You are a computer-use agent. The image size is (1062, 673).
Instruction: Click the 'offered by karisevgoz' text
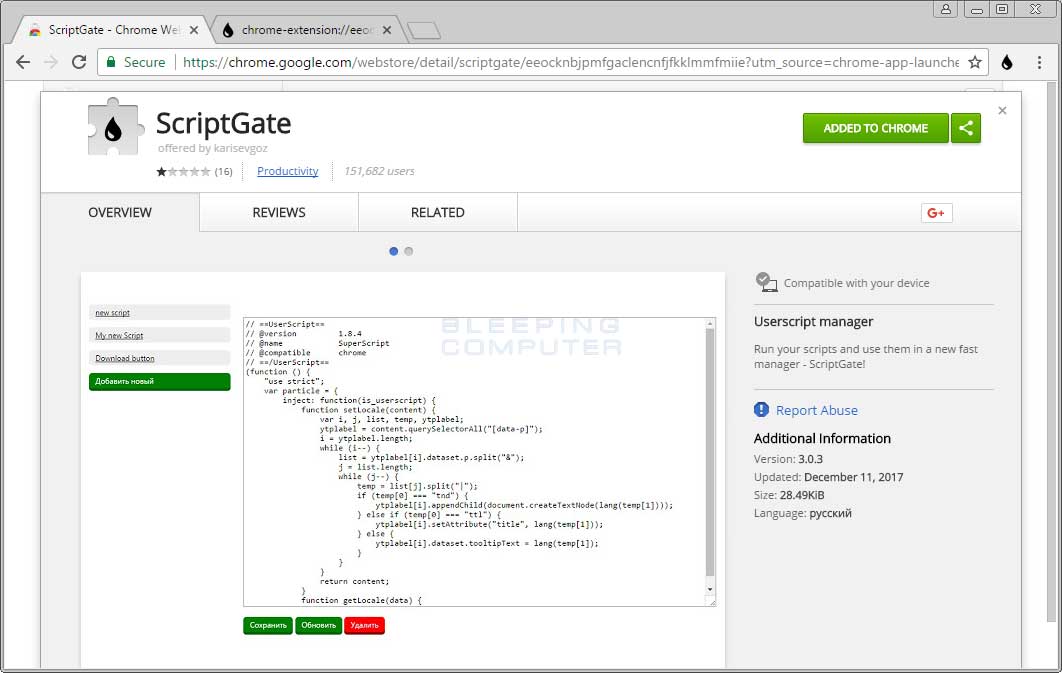213,148
